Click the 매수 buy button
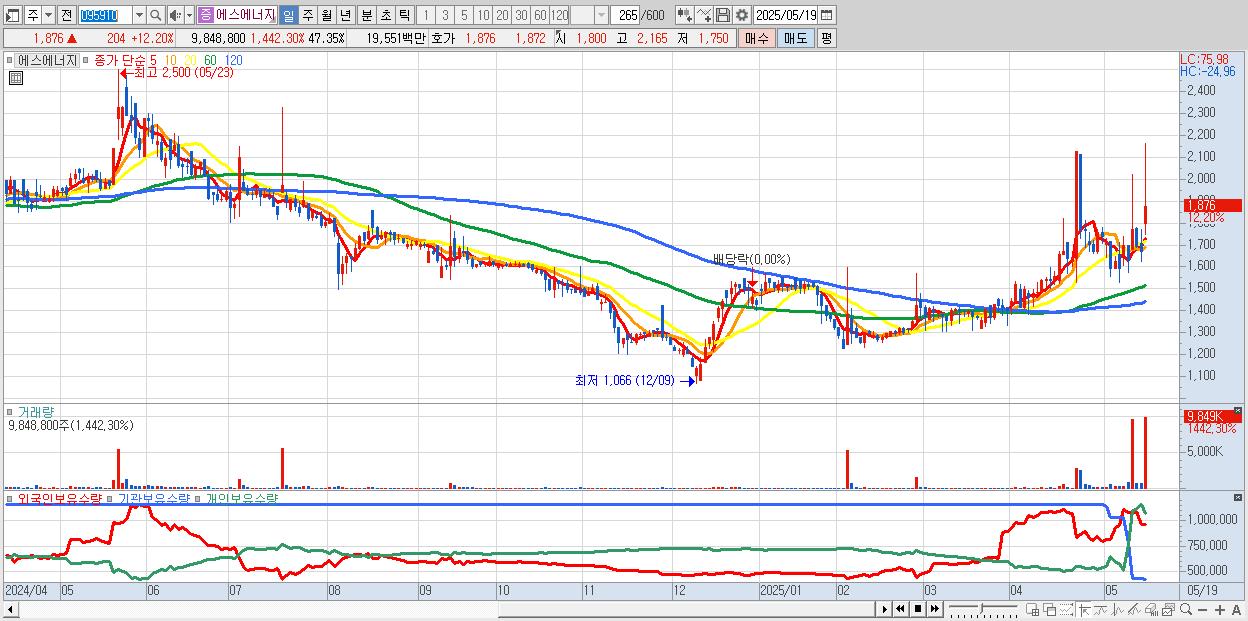1248x621 pixels. coord(756,37)
